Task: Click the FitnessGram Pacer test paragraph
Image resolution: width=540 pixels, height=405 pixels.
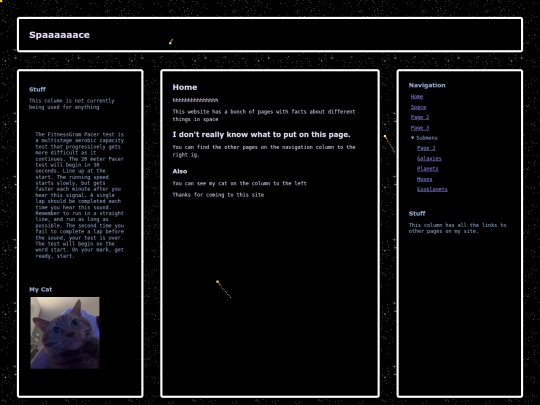Action: pyautogui.click(x=80, y=195)
